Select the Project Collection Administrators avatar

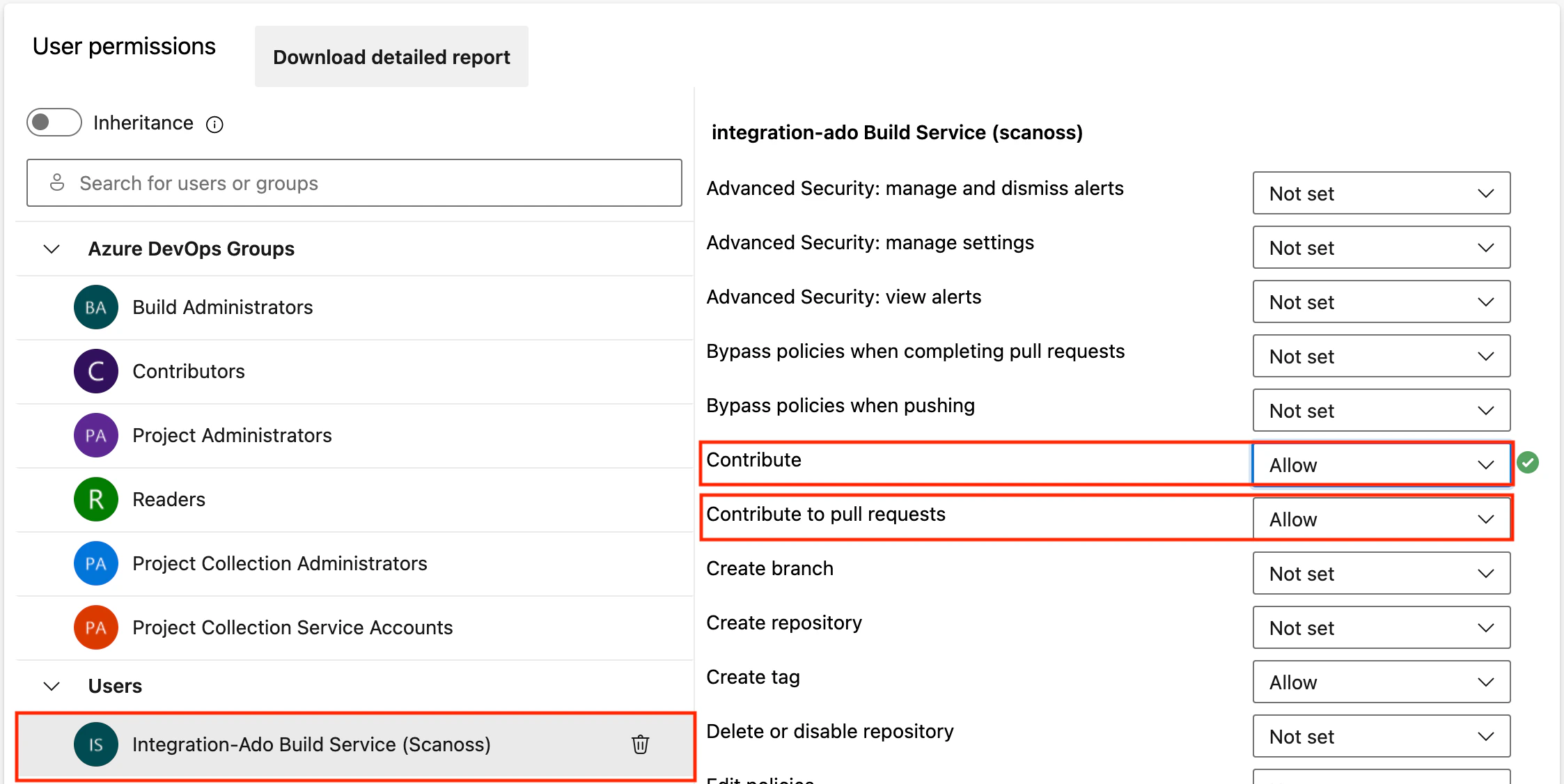pos(95,563)
